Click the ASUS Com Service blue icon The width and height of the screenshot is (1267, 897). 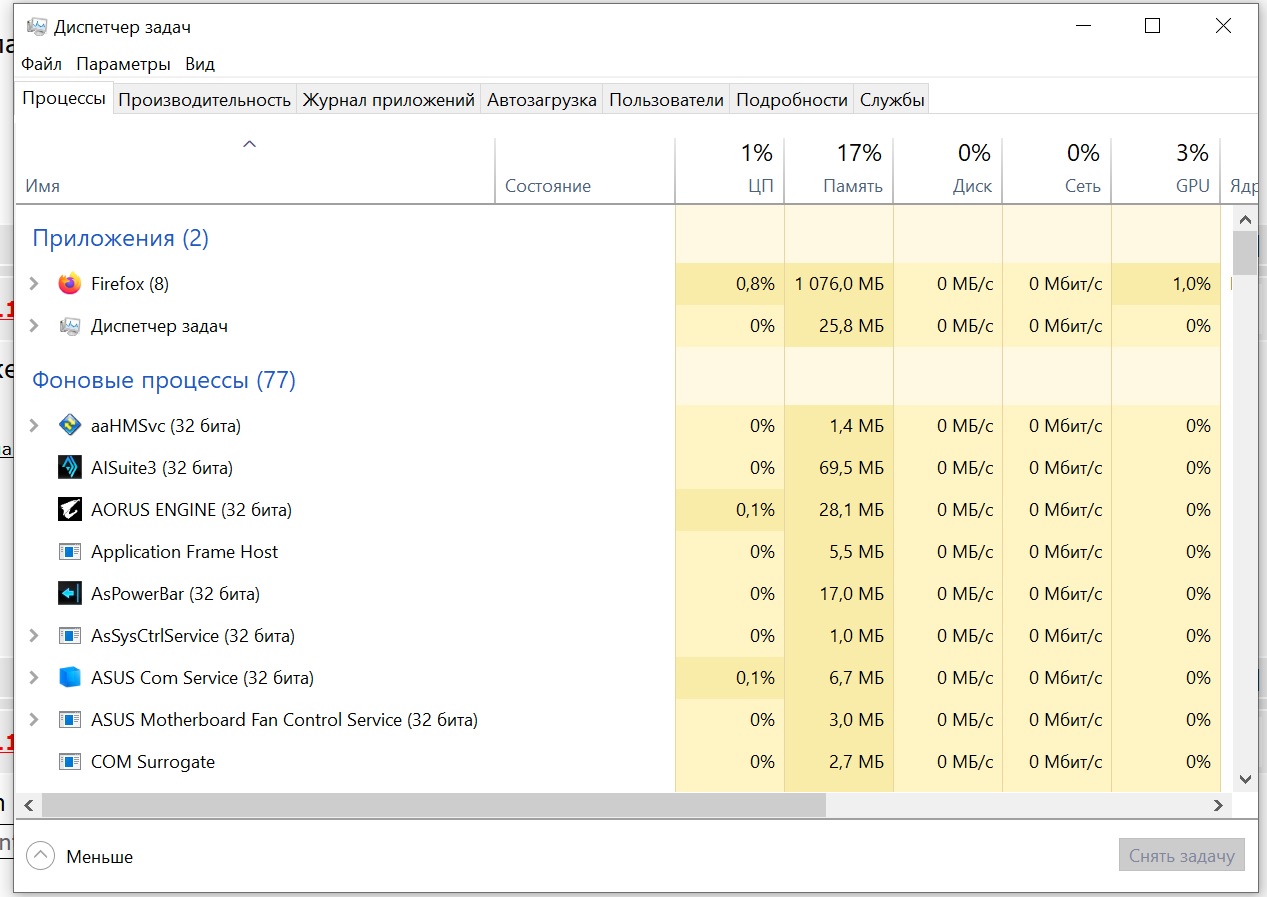(69, 678)
